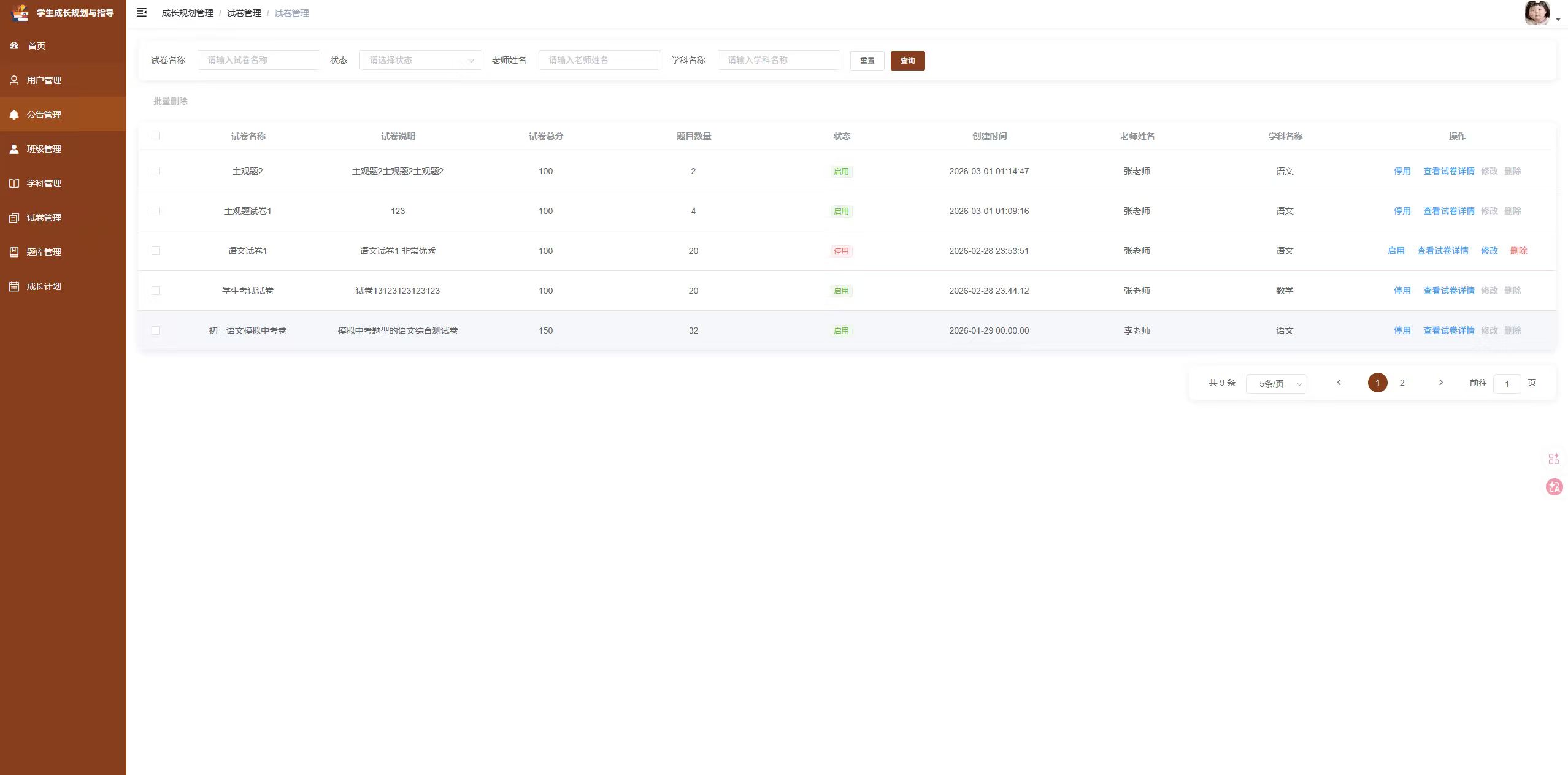Expand the avatar dropdown caret

1558,20
